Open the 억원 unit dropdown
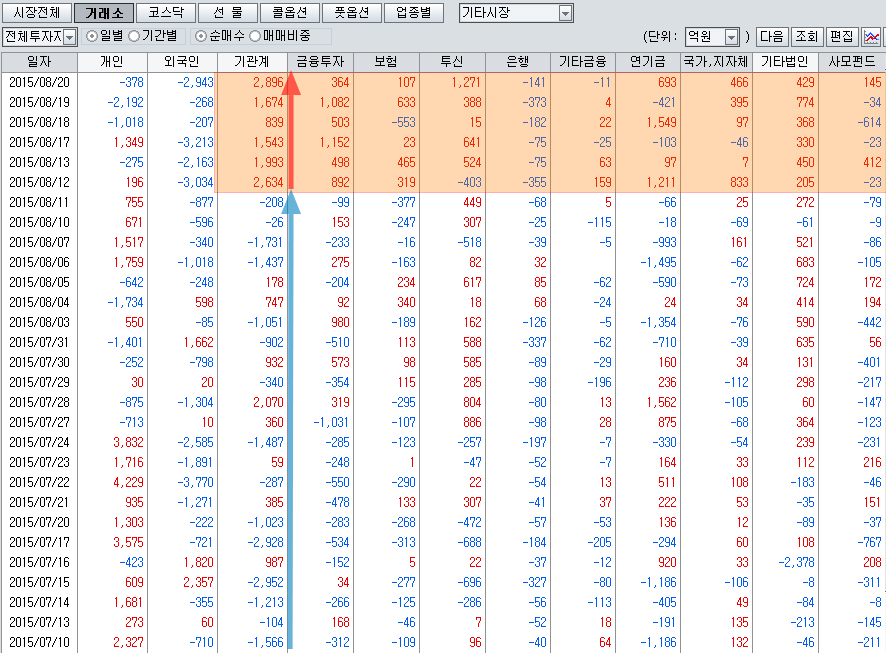 (x=731, y=37)
